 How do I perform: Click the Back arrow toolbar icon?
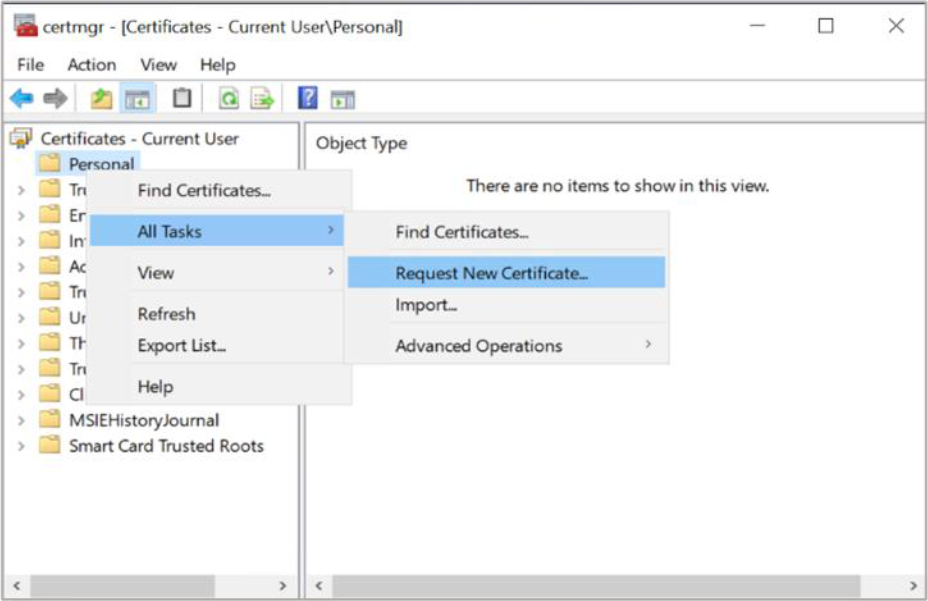[21, 99]
